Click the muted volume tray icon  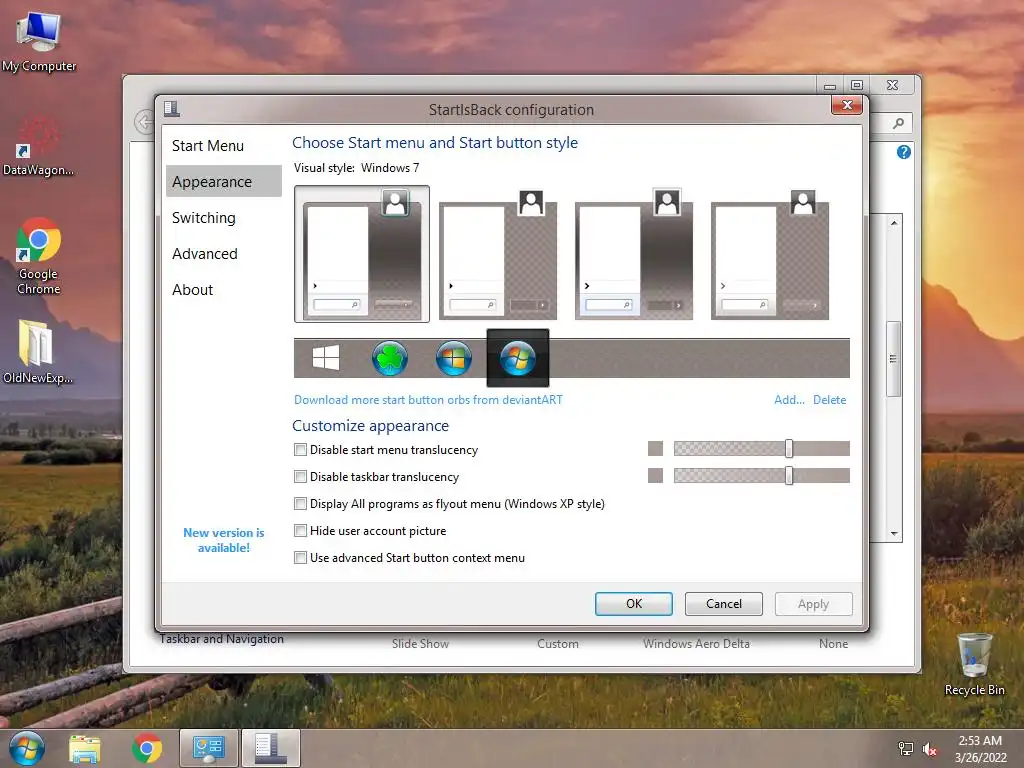(930, 749)
